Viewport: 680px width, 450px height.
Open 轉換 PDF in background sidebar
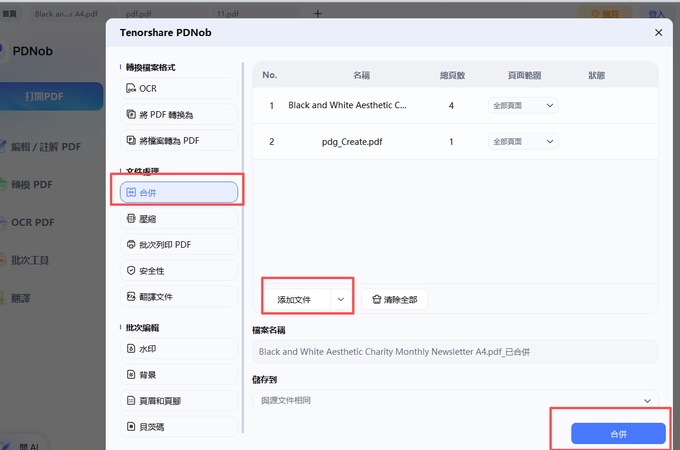pos(31,185)
